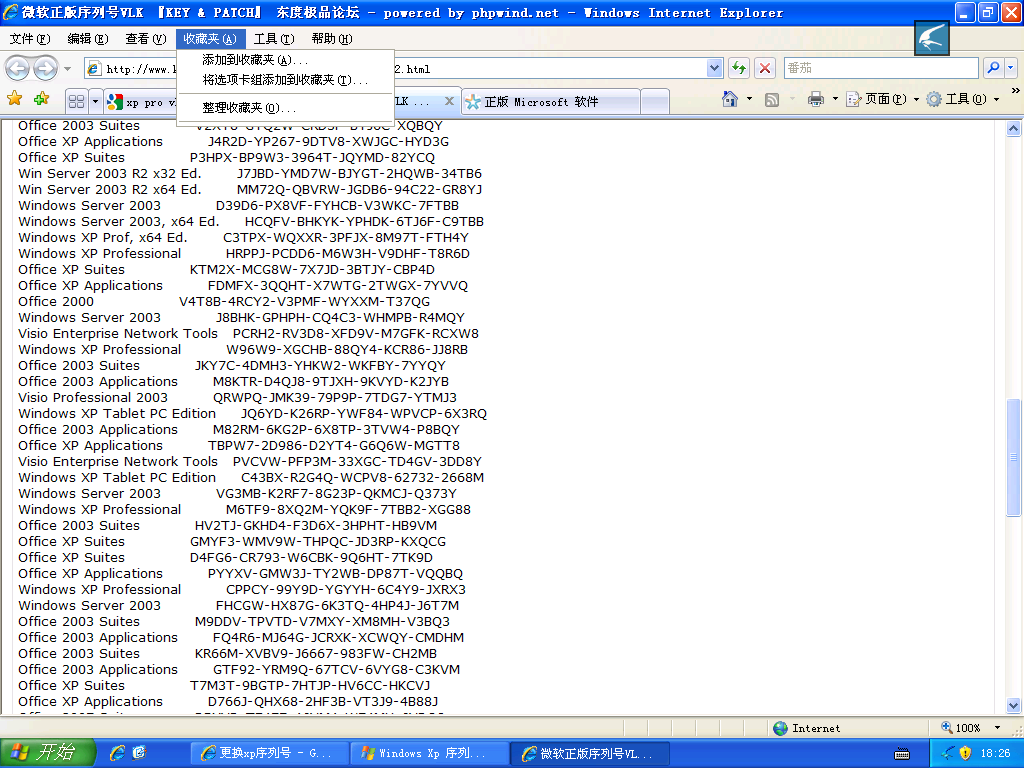Open the 开始 Start menu
This screenshot has width=1024, height=768.
point(47,753)
